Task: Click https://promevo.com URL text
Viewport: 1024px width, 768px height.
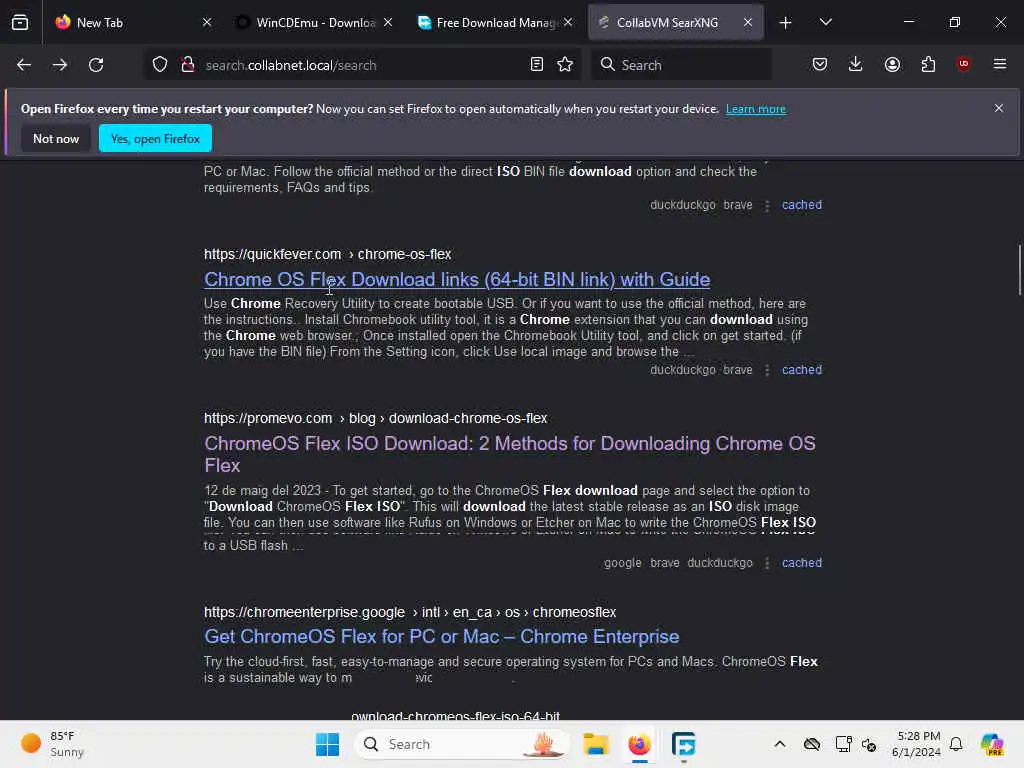Action: click(x=268, y=418)
